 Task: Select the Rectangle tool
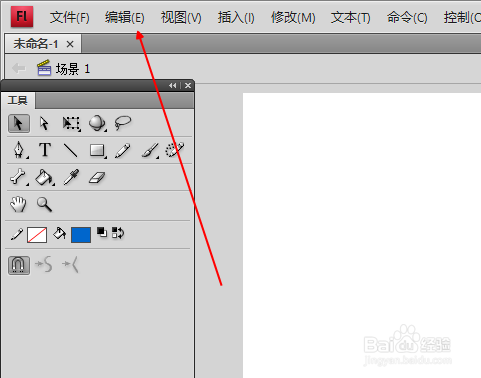(97, 150)
